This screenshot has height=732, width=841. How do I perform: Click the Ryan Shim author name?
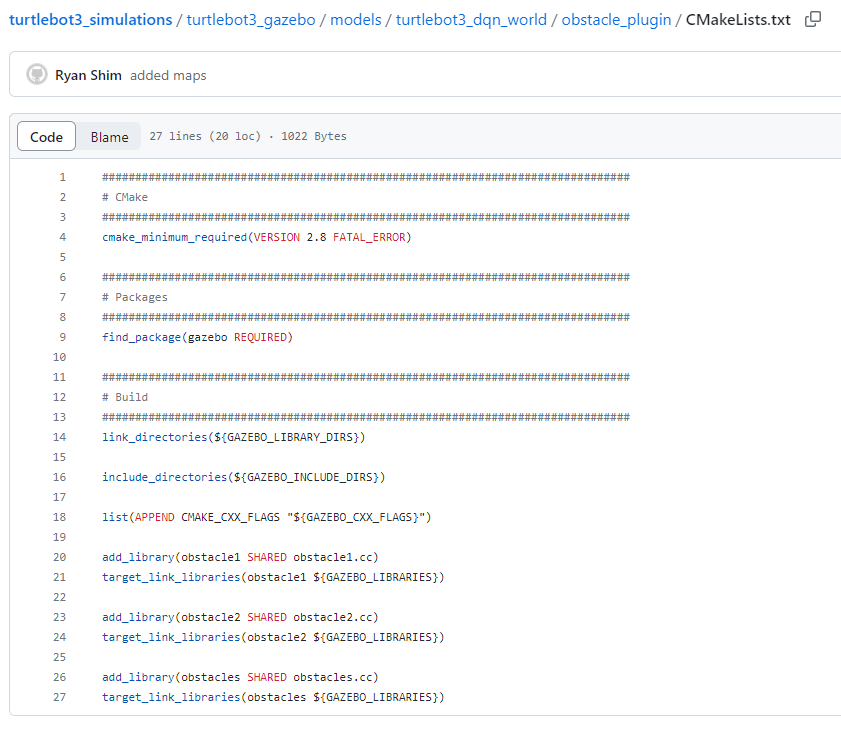tap(88, 75)
